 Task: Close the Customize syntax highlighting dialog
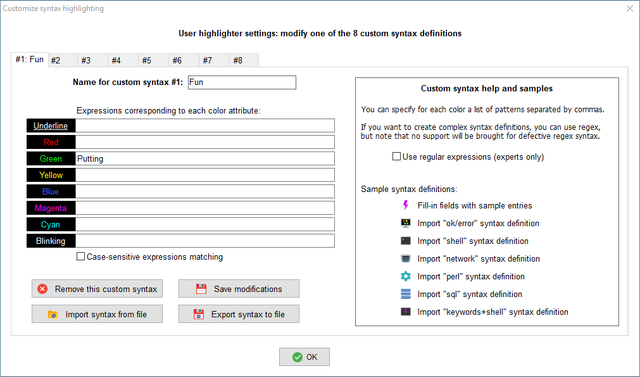630,9
